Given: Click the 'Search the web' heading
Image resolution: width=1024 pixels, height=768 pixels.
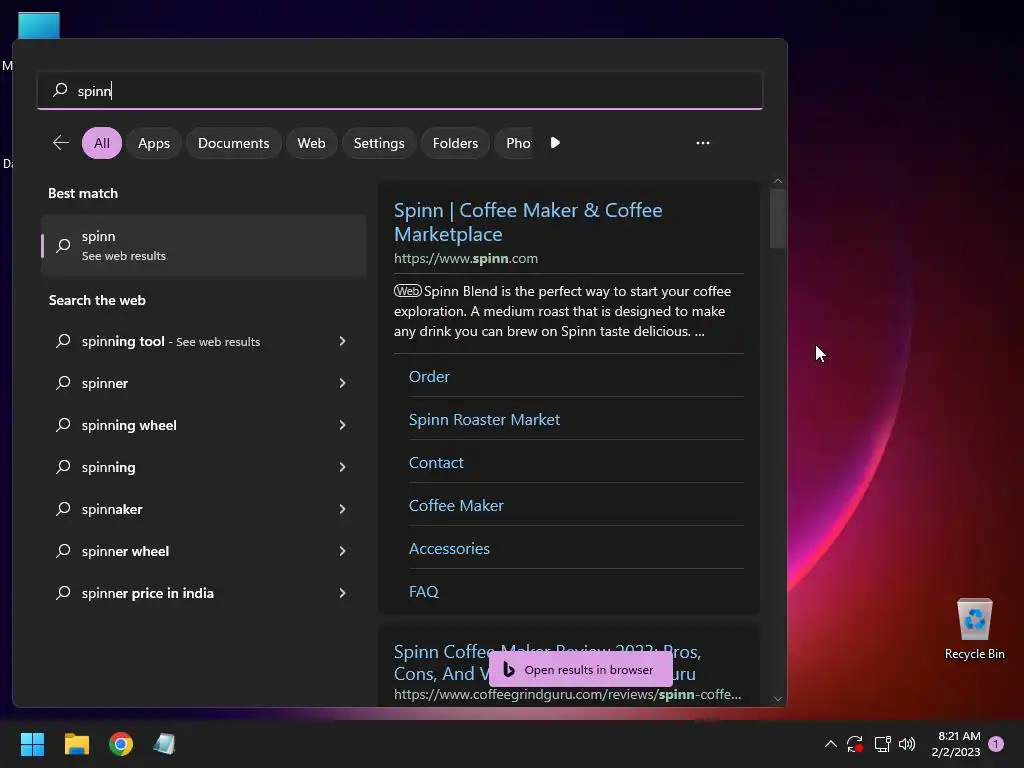Looking at the screenshot, I should click(x=97, y=300).
